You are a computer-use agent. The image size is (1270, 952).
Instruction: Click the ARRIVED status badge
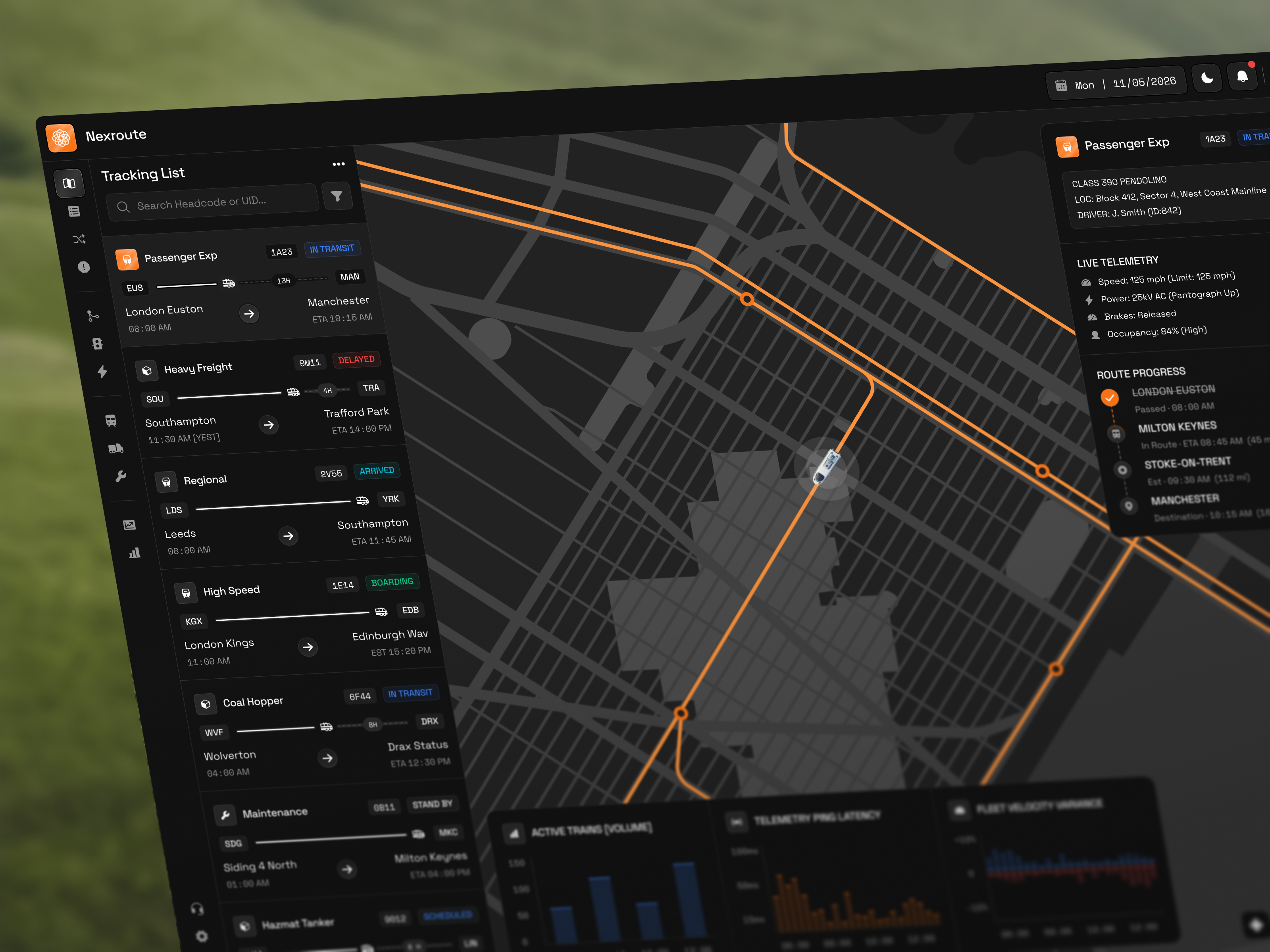pyautogui.click(x=377, y=470)
